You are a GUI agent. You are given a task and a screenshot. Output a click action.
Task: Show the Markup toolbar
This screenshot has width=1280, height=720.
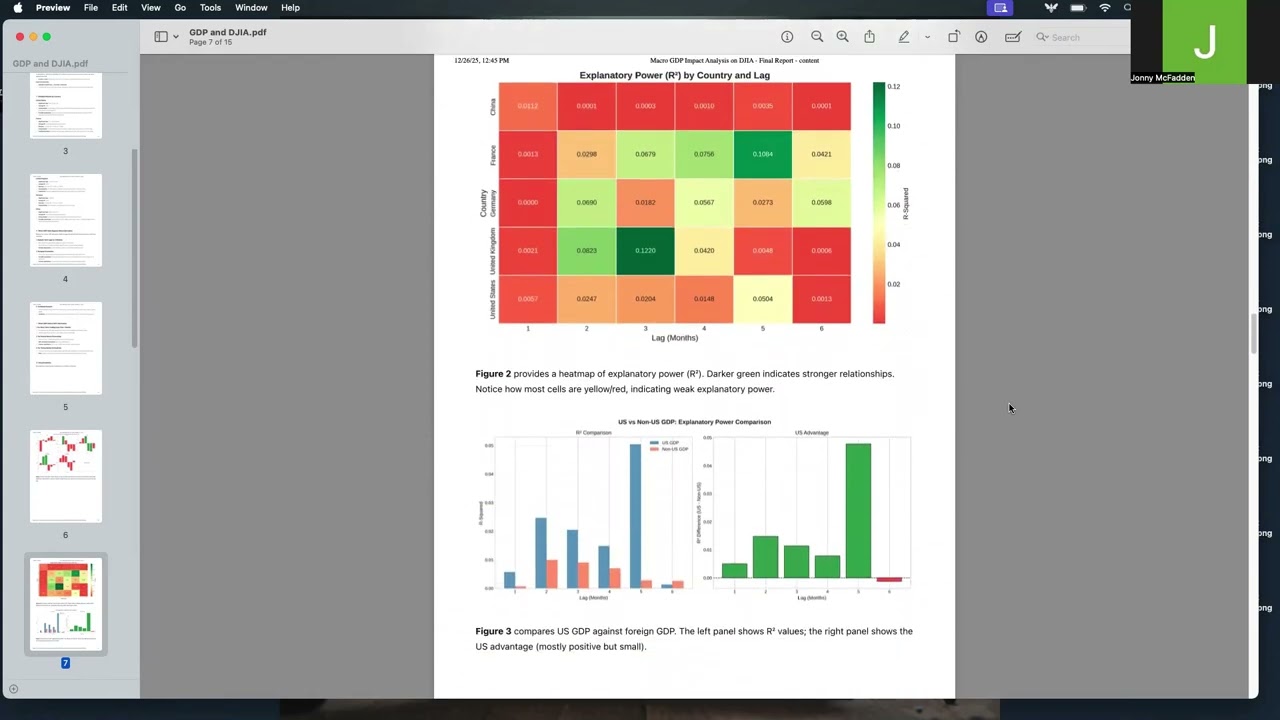(x=981, y=37)
